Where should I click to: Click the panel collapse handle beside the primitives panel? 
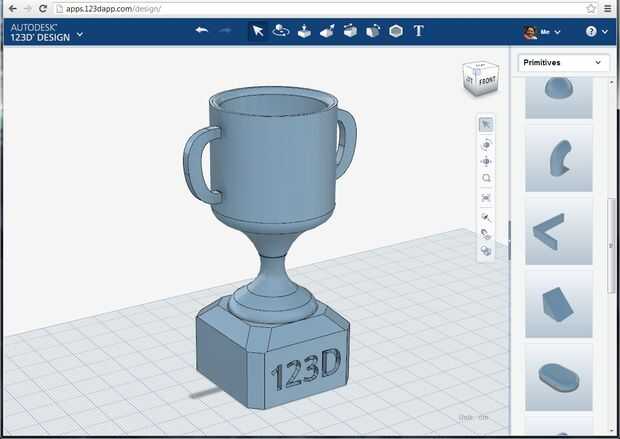[509, 240]
